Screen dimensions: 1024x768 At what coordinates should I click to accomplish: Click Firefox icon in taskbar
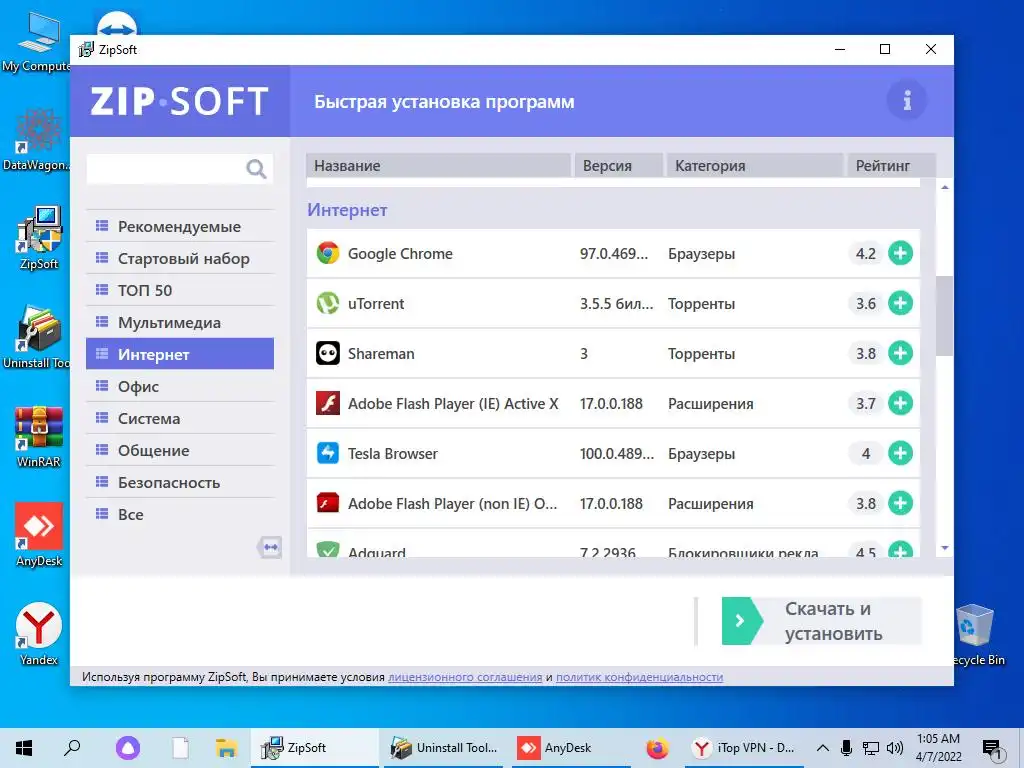tap(657, 748)
